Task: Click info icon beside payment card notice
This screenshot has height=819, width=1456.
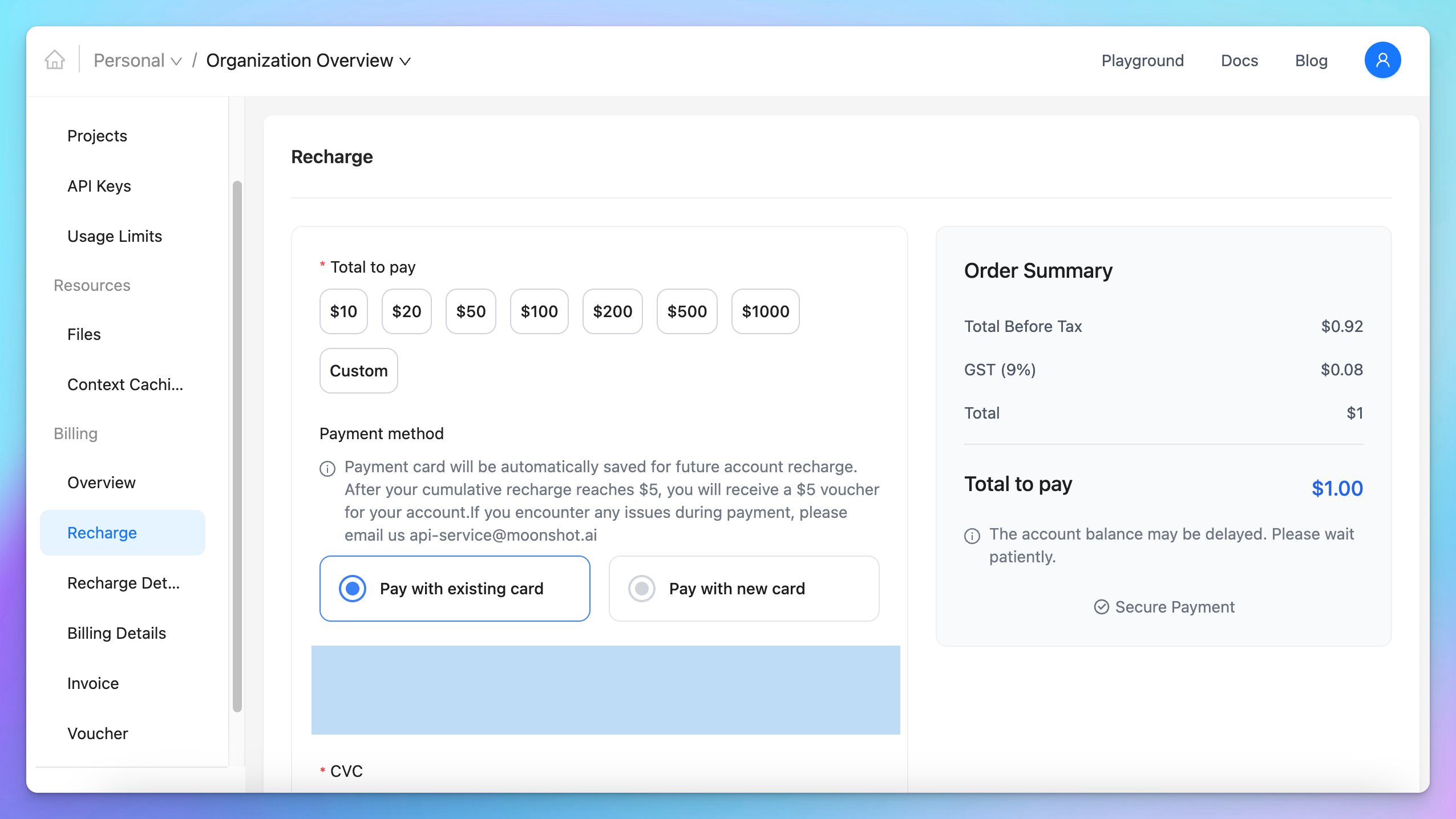Action: [x=327, y=468]
